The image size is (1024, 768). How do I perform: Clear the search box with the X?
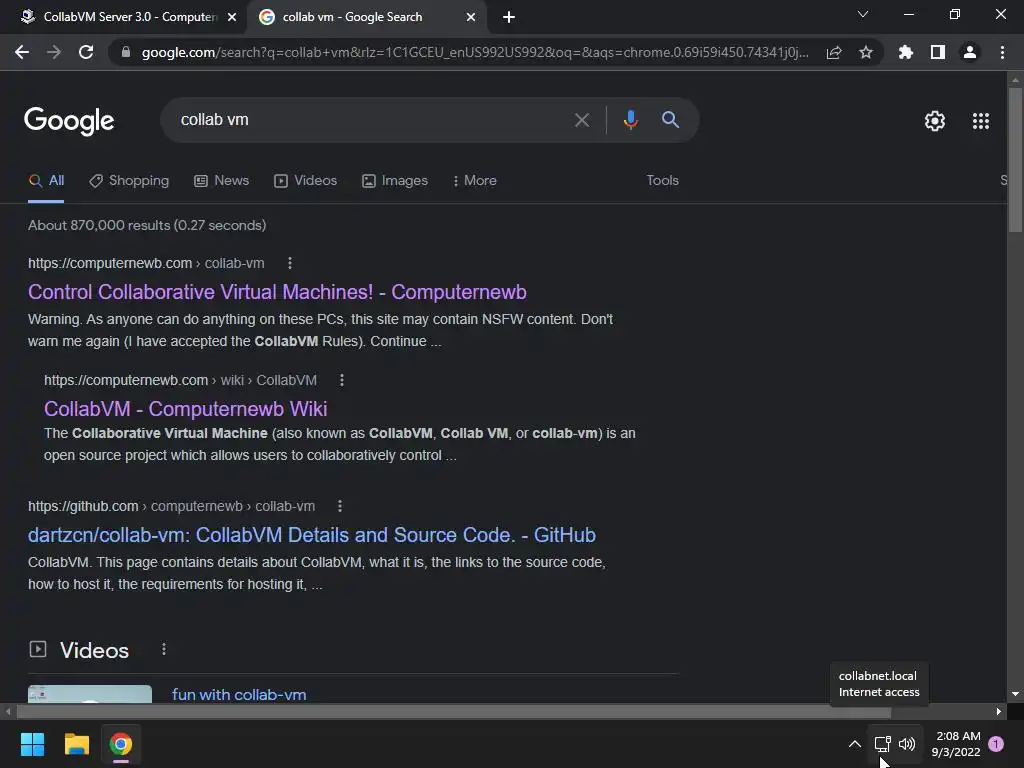click(x=581, y=120)
